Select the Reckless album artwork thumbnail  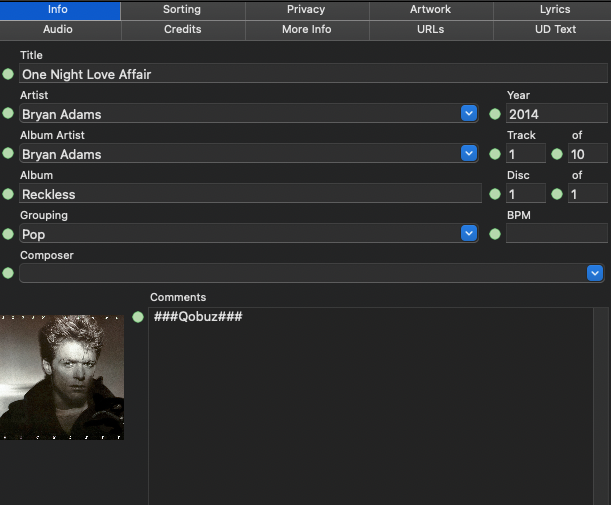tap(62, 377)
